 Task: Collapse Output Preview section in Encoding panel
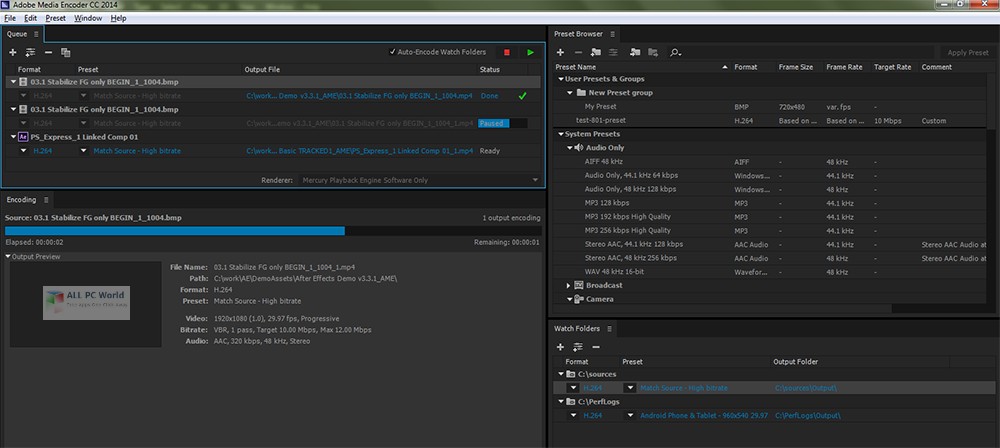(8, 257)
